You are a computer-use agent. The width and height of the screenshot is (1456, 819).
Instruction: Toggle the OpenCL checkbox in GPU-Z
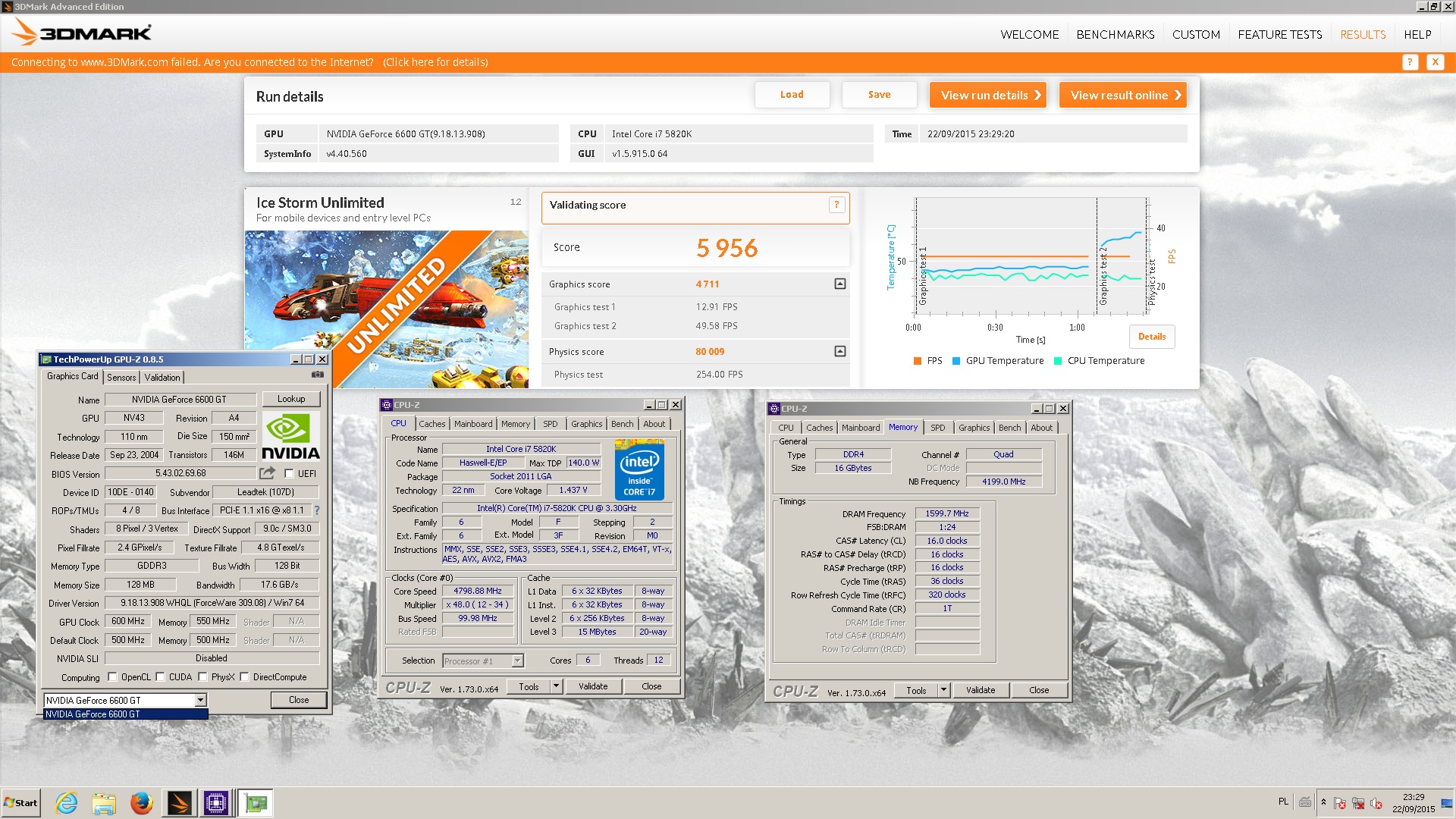coord(112,677)
